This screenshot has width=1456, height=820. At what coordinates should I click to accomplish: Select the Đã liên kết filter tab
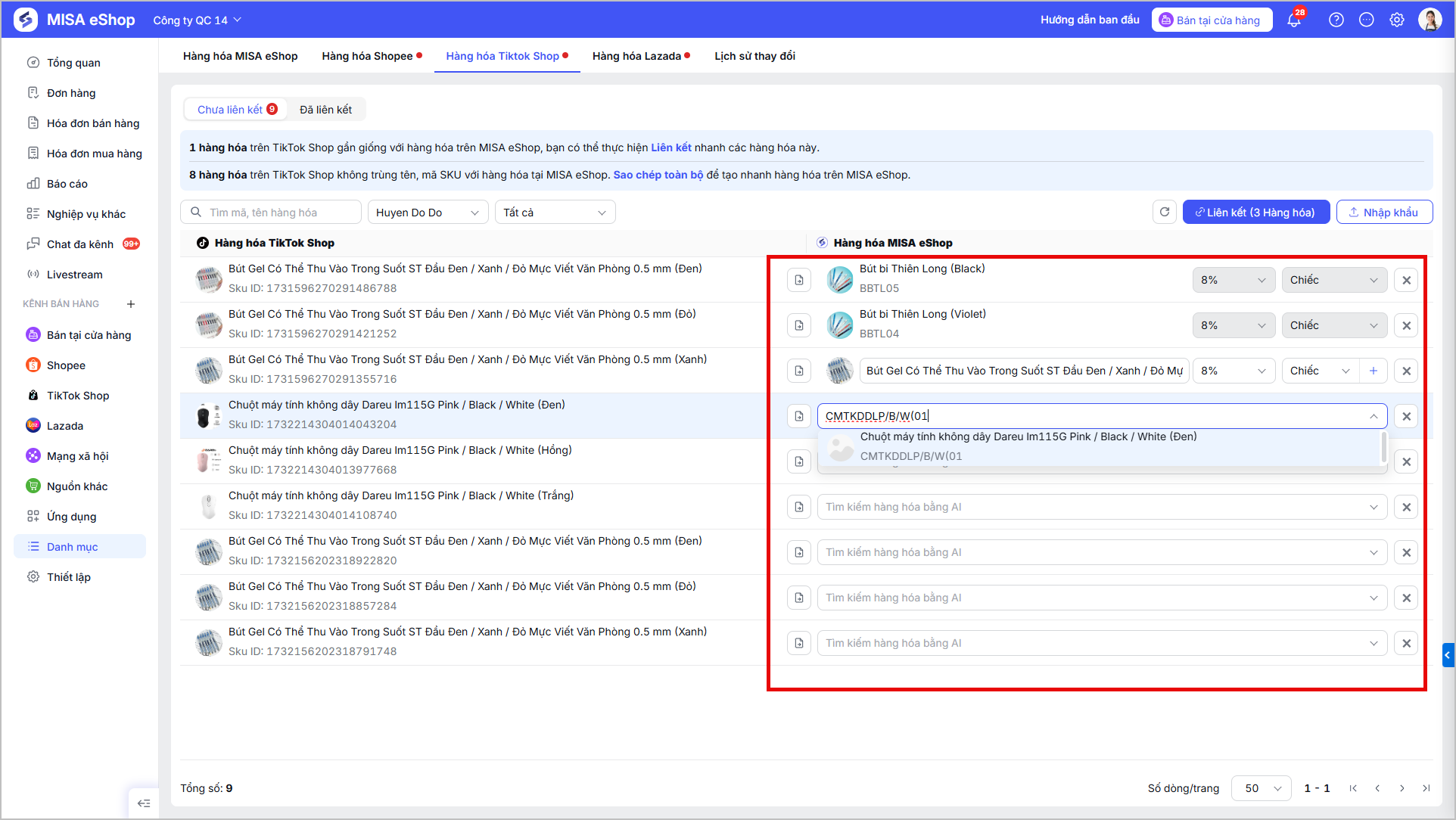coord(325,110)
